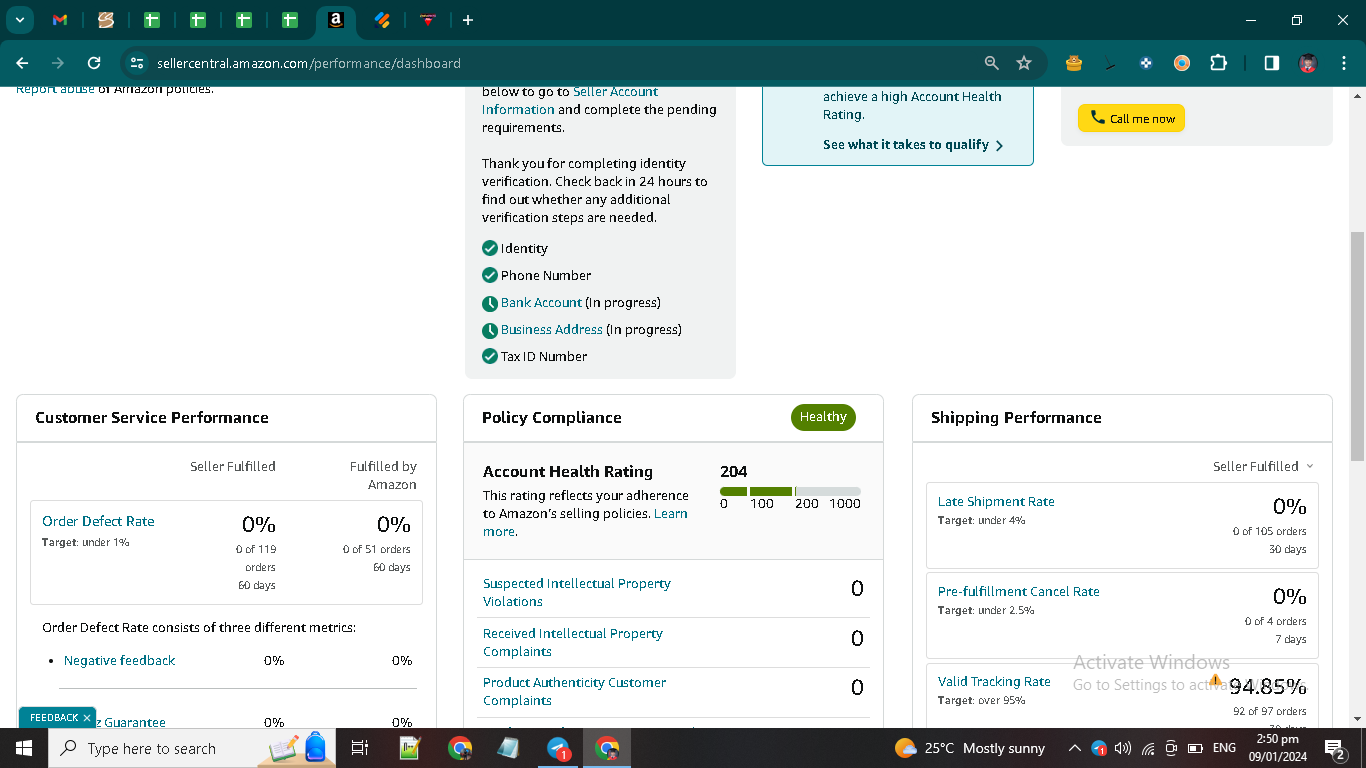Select the Account Health Rating value 204
Viewport: 1366px width, 768px height.
point(734,471)
